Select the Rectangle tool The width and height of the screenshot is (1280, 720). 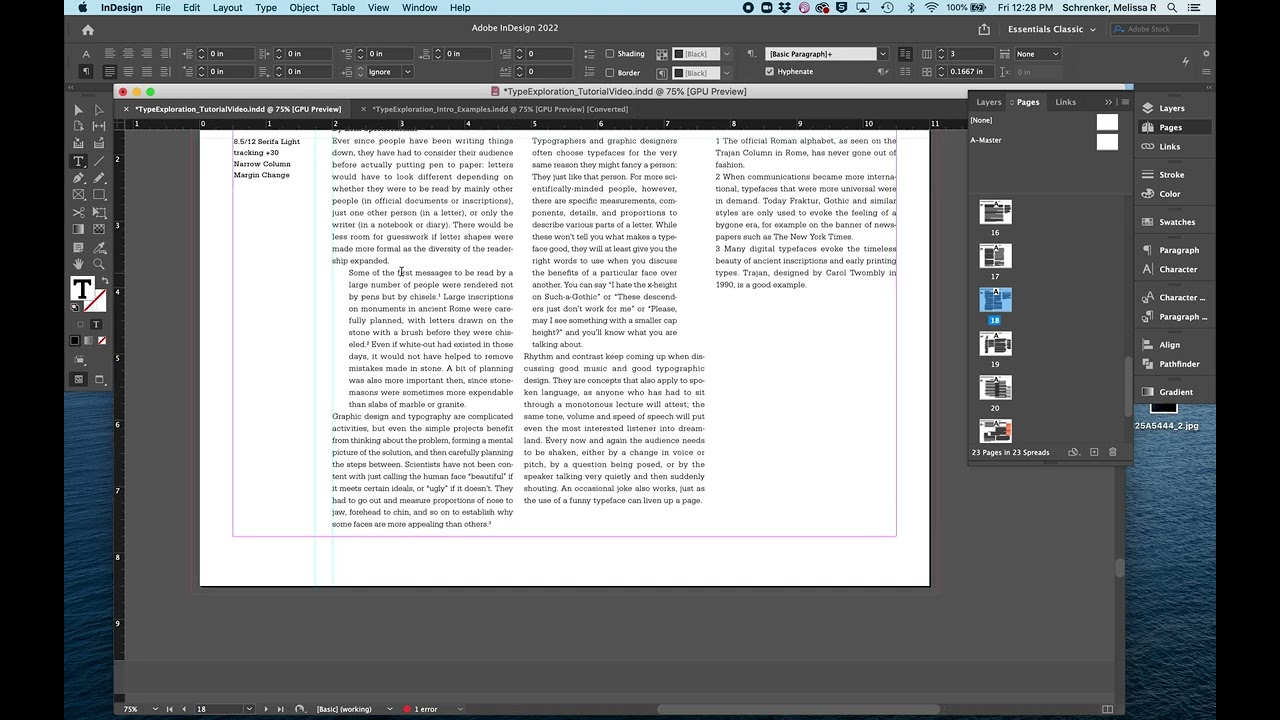coord(98,195)
